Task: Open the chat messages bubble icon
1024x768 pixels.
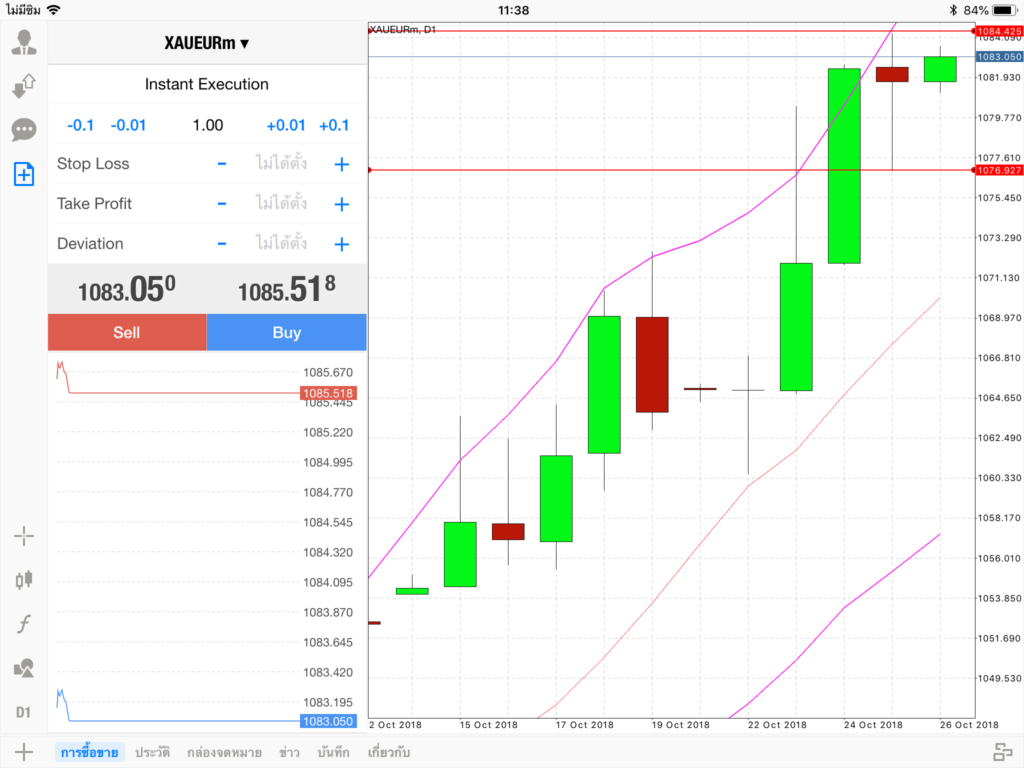Action: (x=23, y=130)
